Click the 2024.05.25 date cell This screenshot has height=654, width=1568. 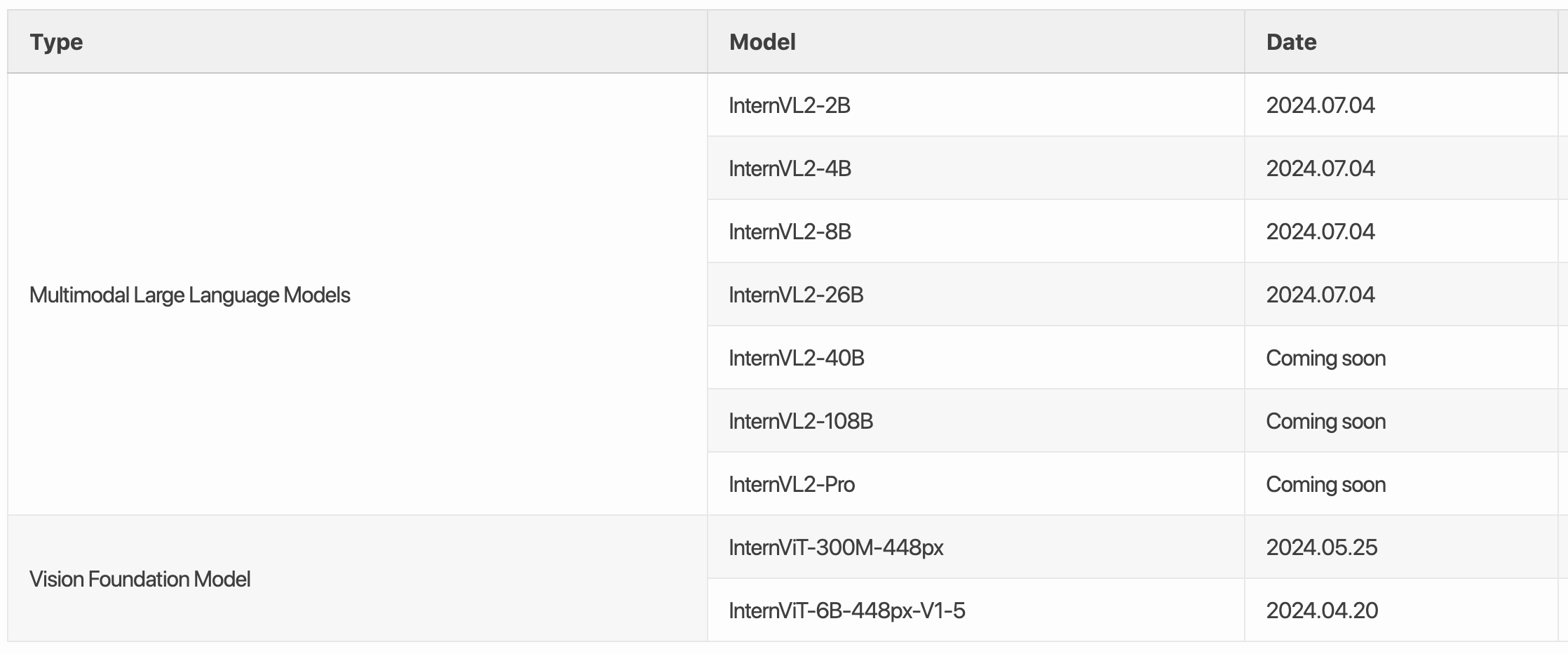pos(1321,547)
